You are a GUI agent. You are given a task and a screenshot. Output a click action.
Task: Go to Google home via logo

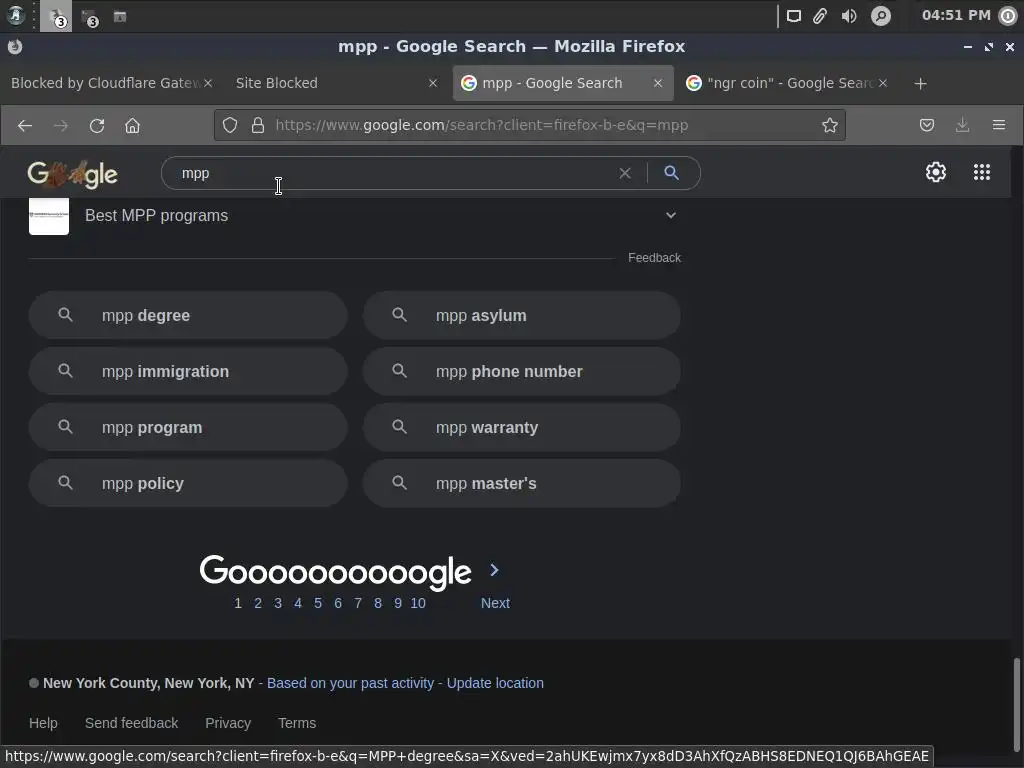[x=72, y=174]
